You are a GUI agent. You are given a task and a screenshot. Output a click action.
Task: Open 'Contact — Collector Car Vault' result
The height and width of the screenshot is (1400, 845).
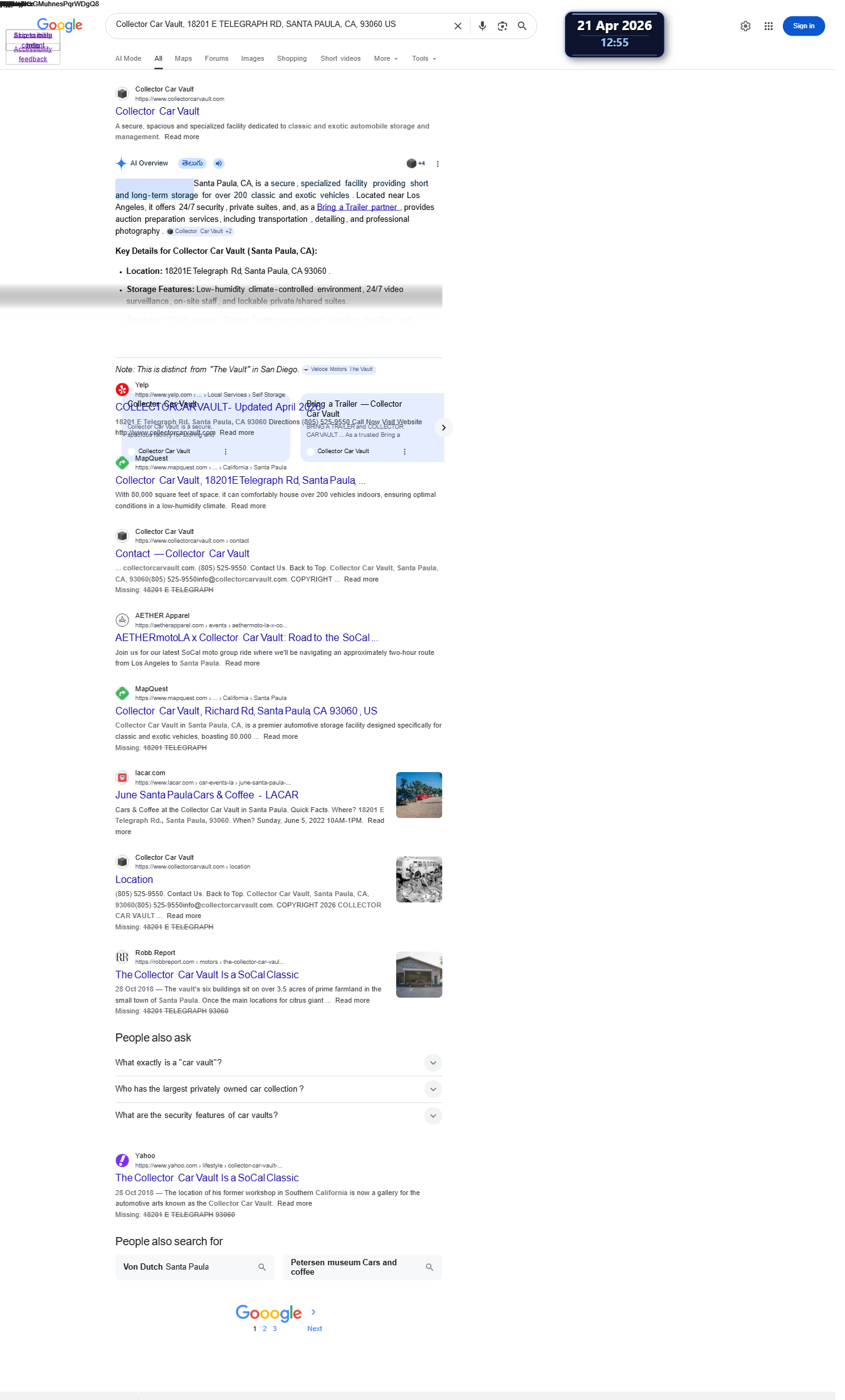point(182,554)
